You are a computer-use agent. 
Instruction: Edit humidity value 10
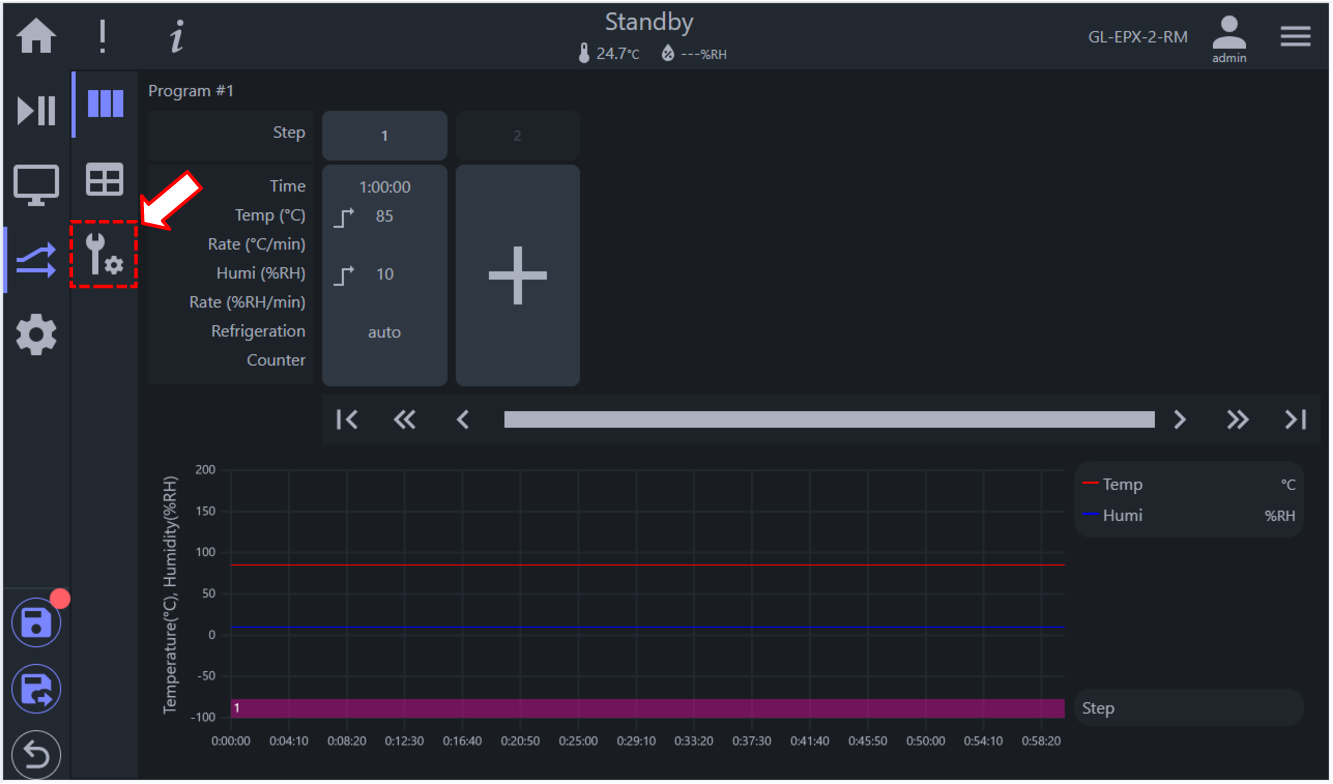click(384, 274)
